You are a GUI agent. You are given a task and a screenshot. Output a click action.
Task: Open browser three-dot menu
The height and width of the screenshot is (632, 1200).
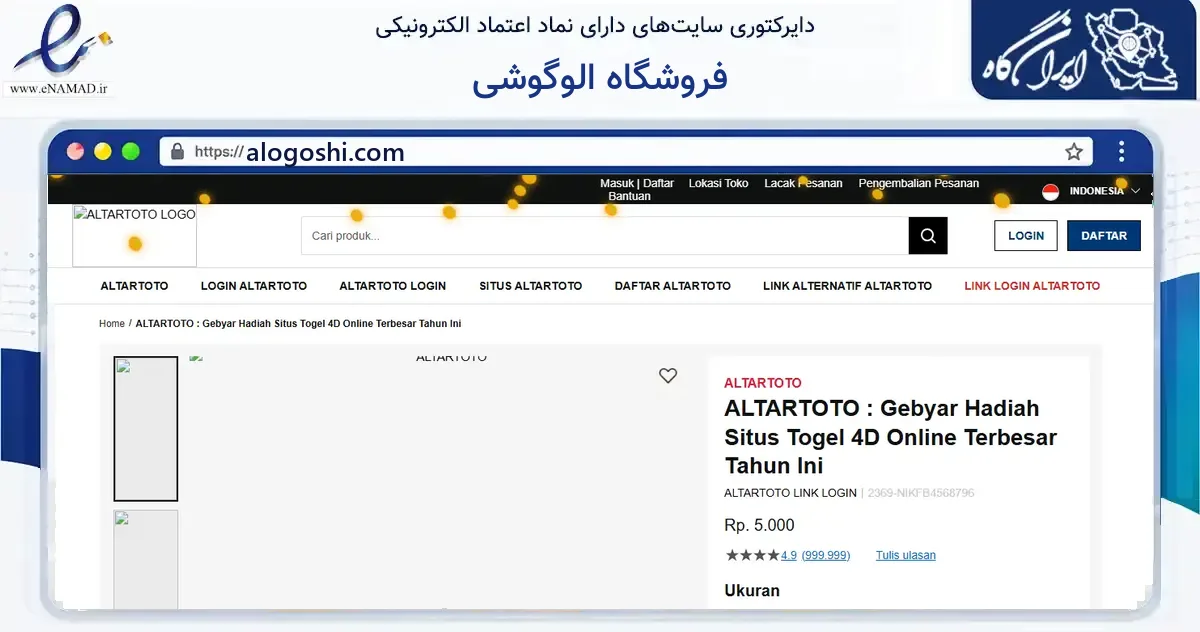[1122, 152]
